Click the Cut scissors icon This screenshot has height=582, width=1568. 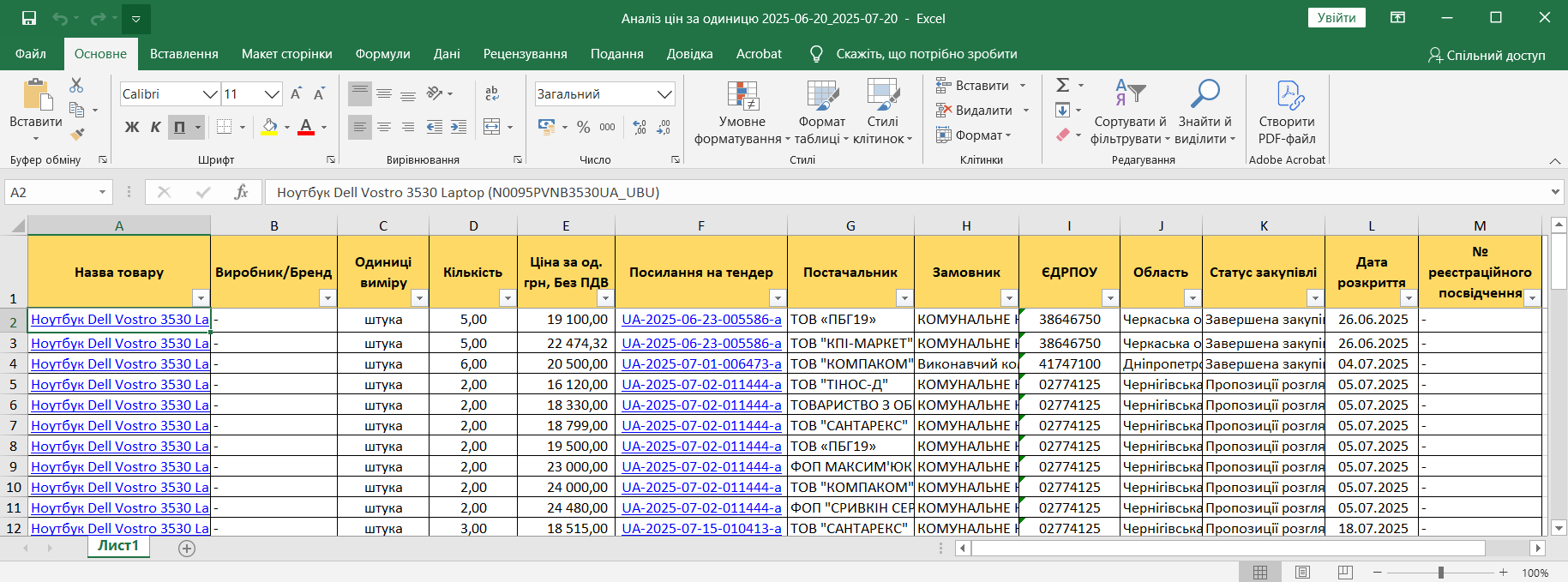click(76, 85)
